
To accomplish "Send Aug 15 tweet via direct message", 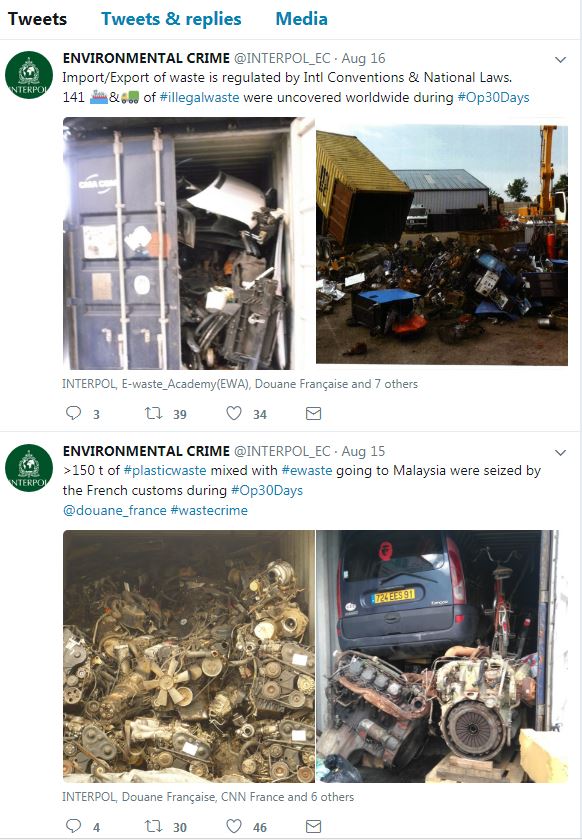I will [x=314, y=826].
